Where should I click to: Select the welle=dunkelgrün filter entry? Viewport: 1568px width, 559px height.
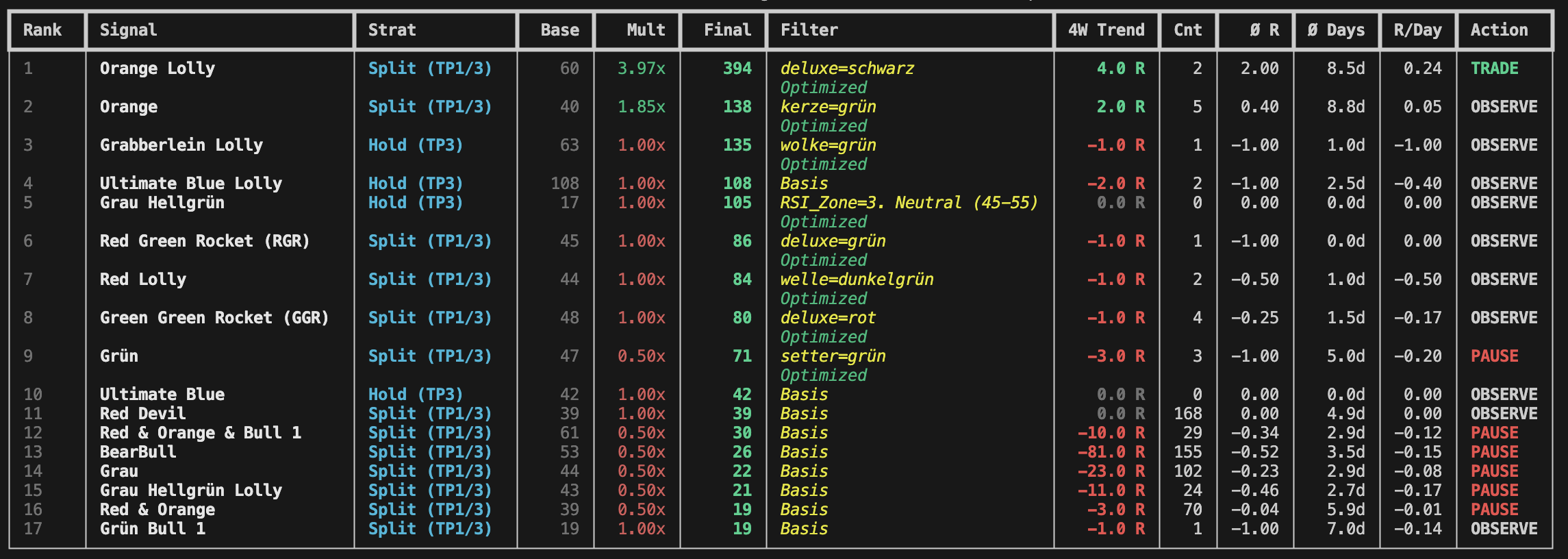pos(857,279)
